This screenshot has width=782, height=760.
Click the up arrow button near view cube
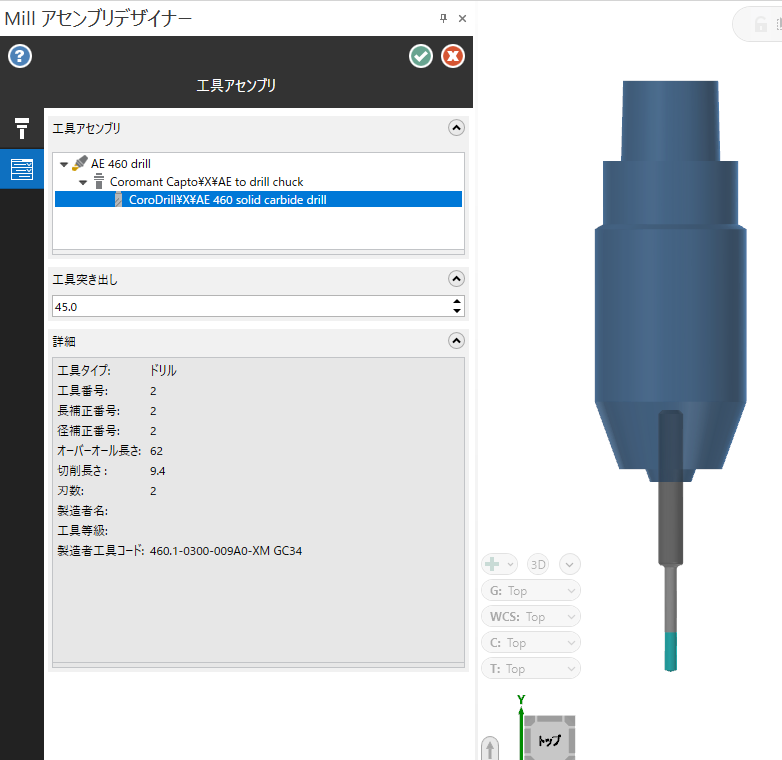[x=490, y=748]
